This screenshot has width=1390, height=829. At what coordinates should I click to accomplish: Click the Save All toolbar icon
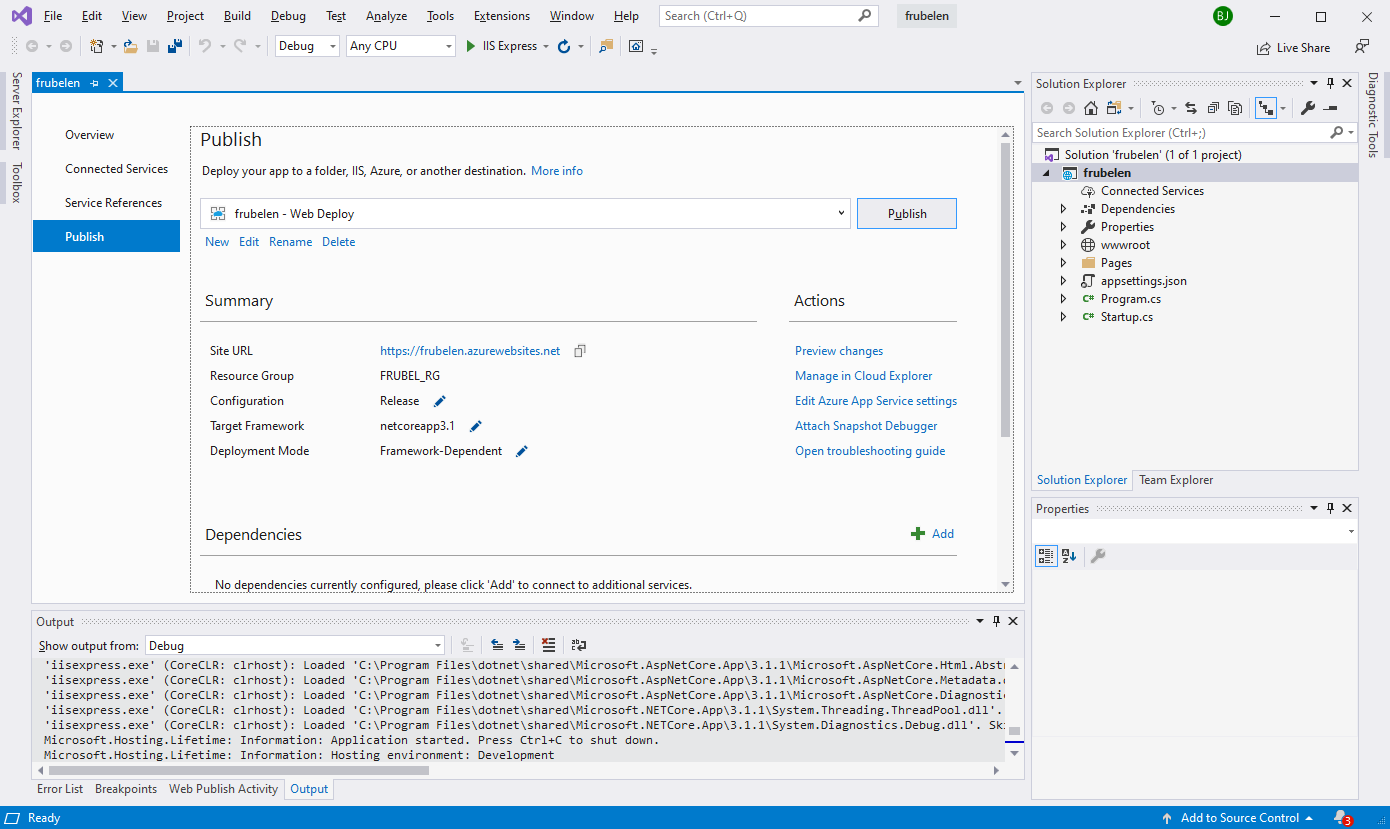tap(174, 46)
